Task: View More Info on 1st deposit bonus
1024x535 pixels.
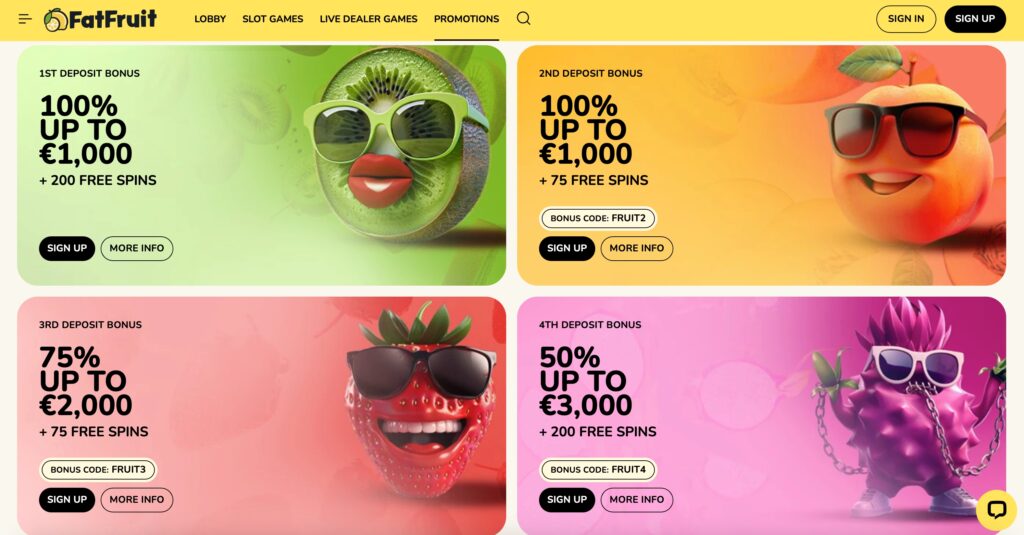Action: click(x=136, y=248)
